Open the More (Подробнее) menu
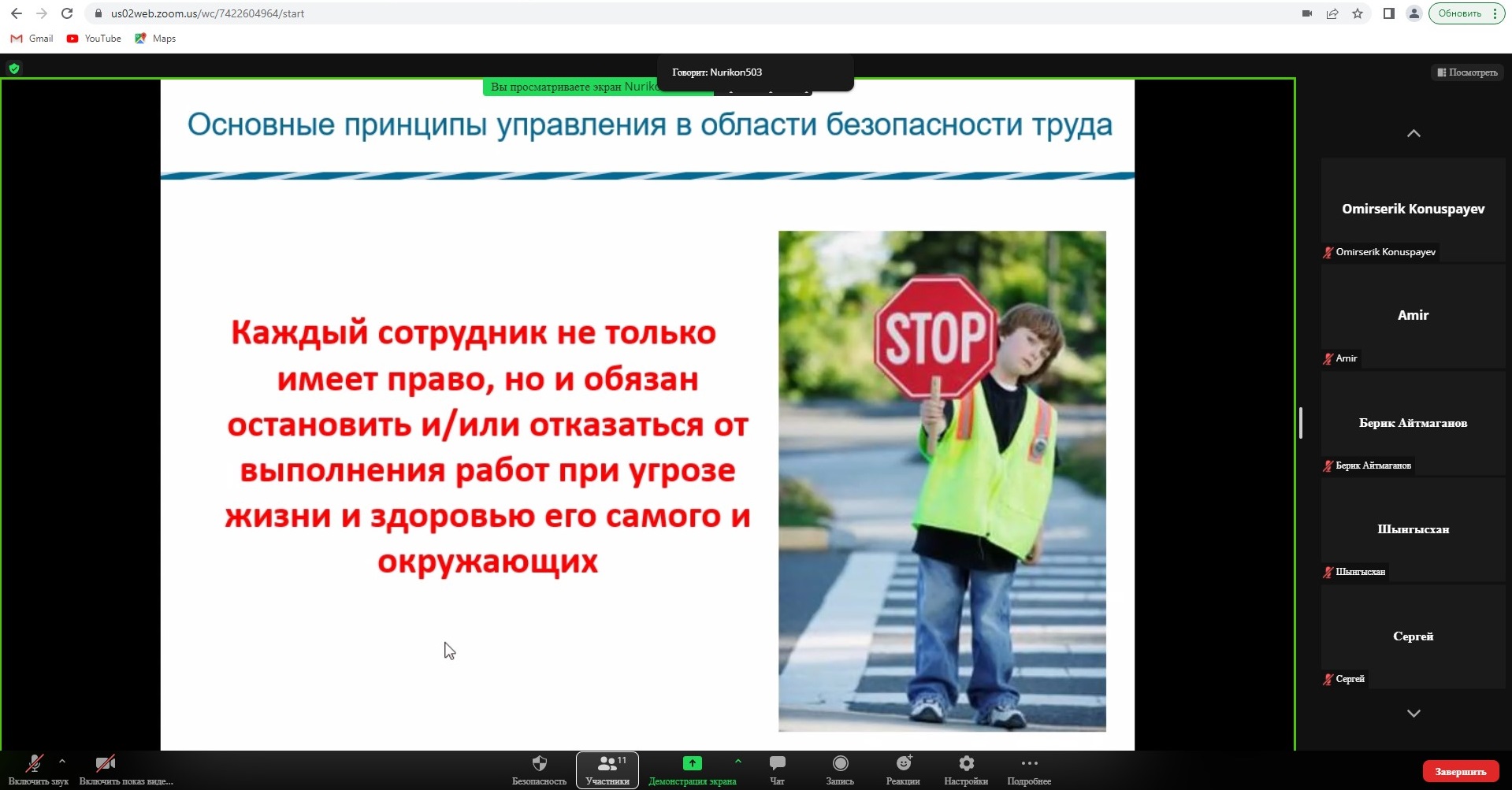Viewport: 1512px width, 790px height. click(x=1029, y=764)
